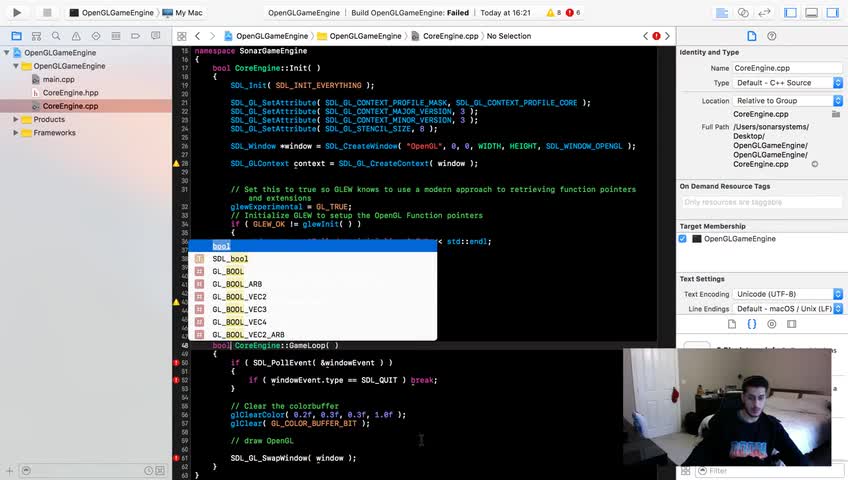
Task: Show the File inspector
Action: 752,36
